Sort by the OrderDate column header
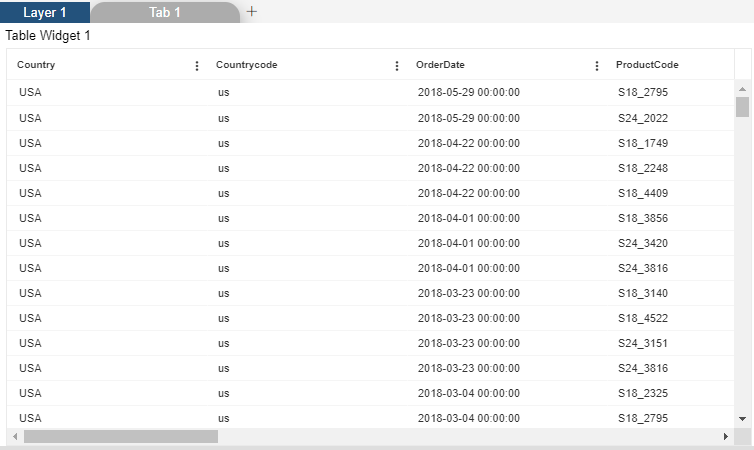This screenshot has width=754, height=450. 440,65
